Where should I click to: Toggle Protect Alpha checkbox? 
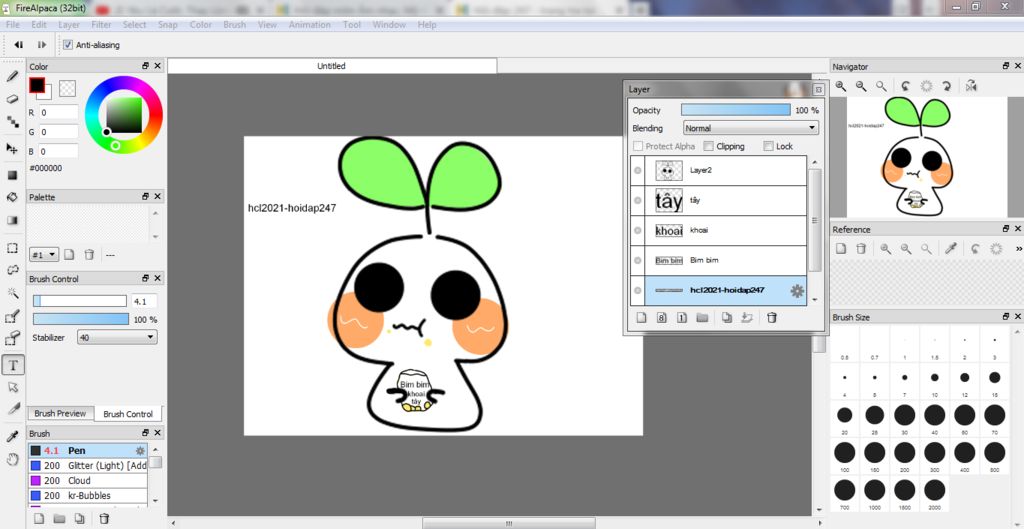point(638,146)
